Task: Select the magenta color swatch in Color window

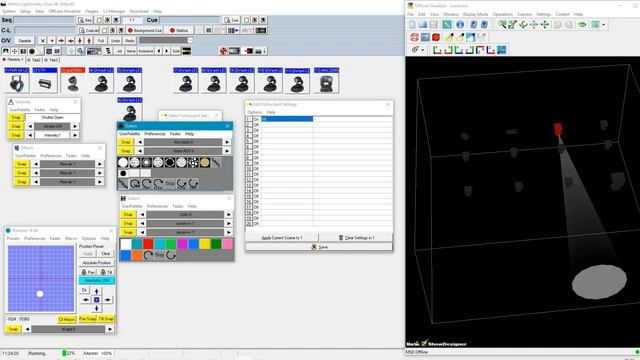Action: click(182, 244)
